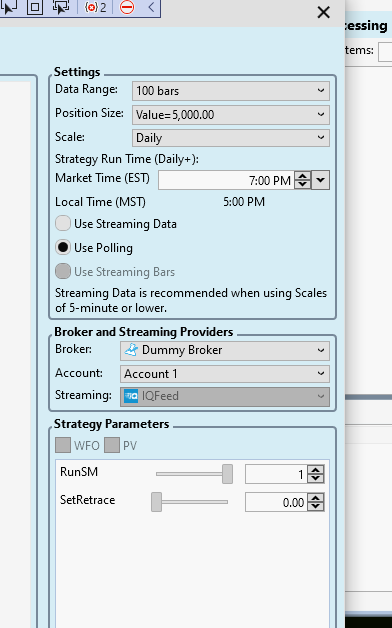Collapse the toolbar with the left chevron
The height and width of the screenshot is (628, 392).
pyautogui.click(x=151, y=7)
